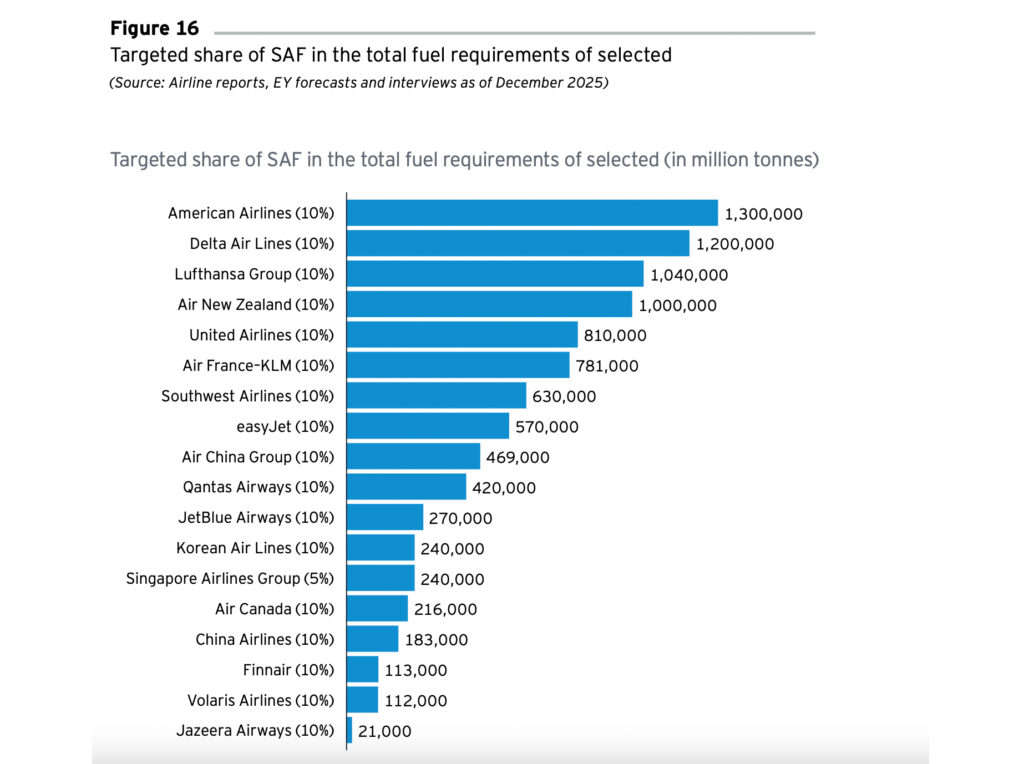Select the Air France-KLM bar
This screenshot has height=764, width=1024.
[x=458, y=366]
